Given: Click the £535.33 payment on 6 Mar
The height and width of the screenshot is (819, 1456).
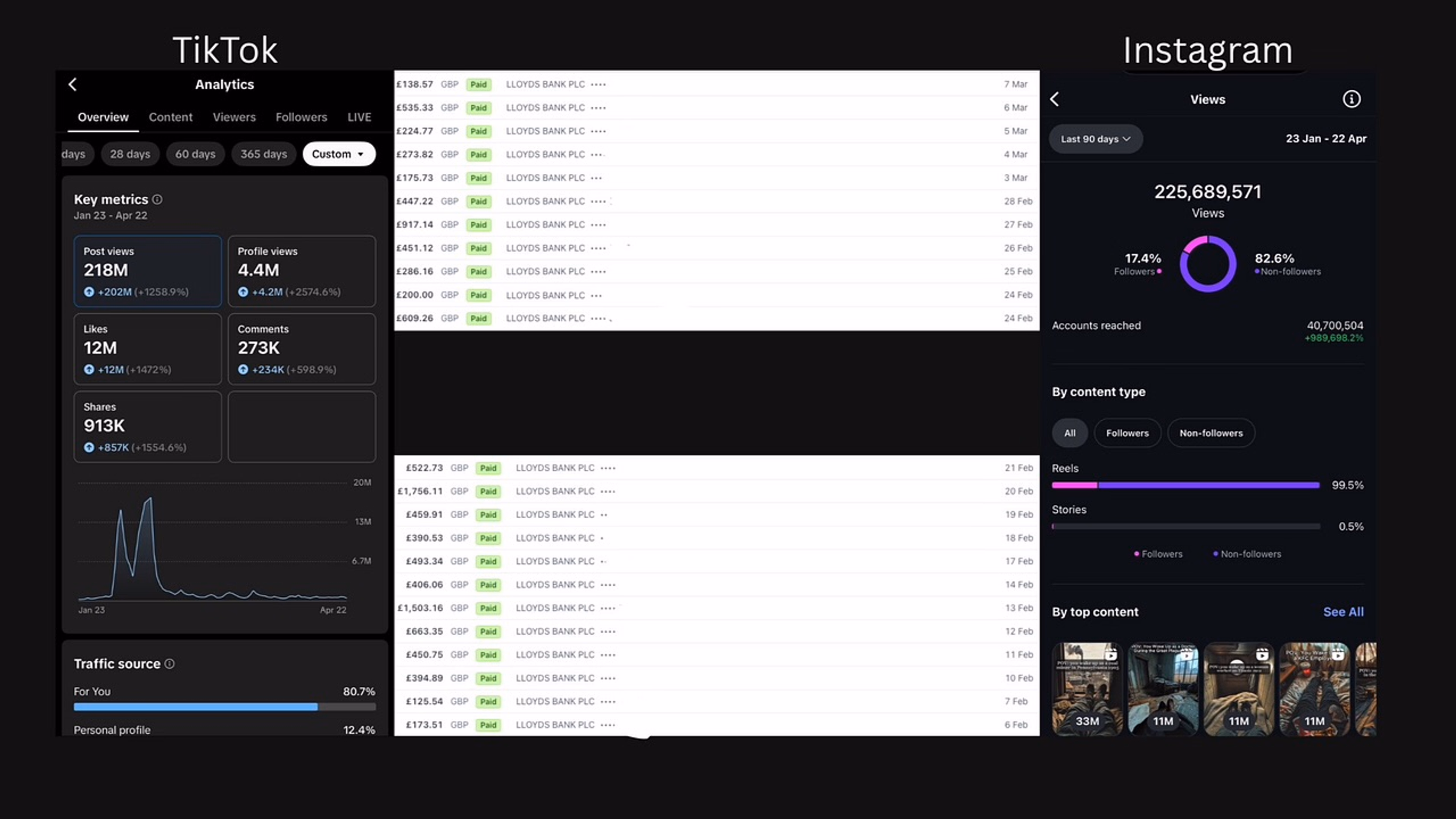Looking at the screenshot, I should 716,108.
